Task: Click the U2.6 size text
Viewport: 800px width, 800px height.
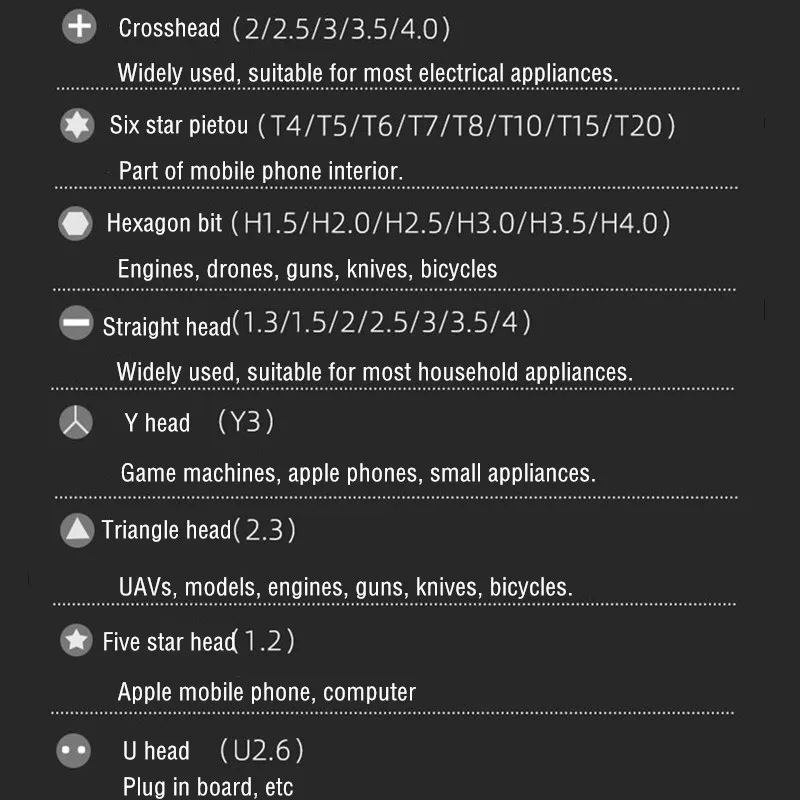Action: point(261,750)
